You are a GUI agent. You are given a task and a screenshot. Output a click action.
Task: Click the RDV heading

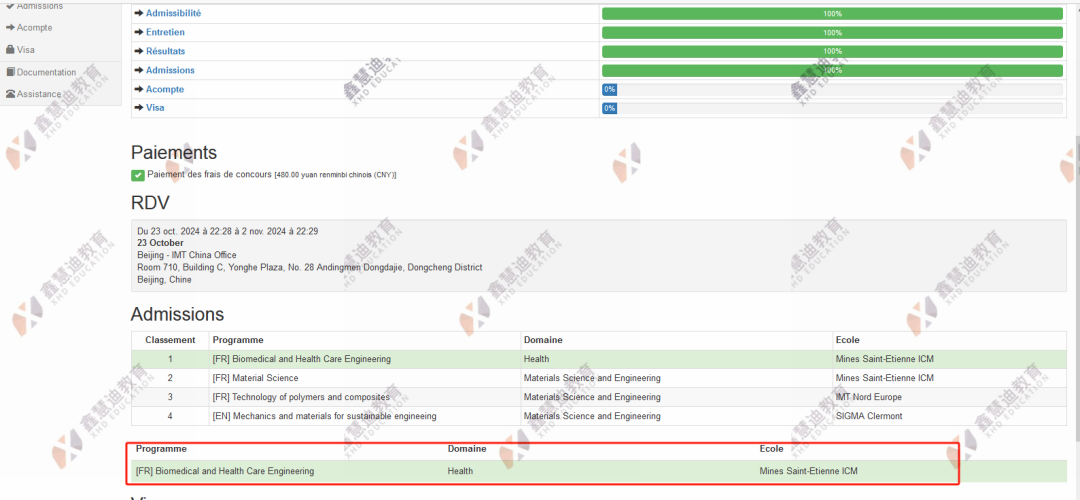click(150, 202)
